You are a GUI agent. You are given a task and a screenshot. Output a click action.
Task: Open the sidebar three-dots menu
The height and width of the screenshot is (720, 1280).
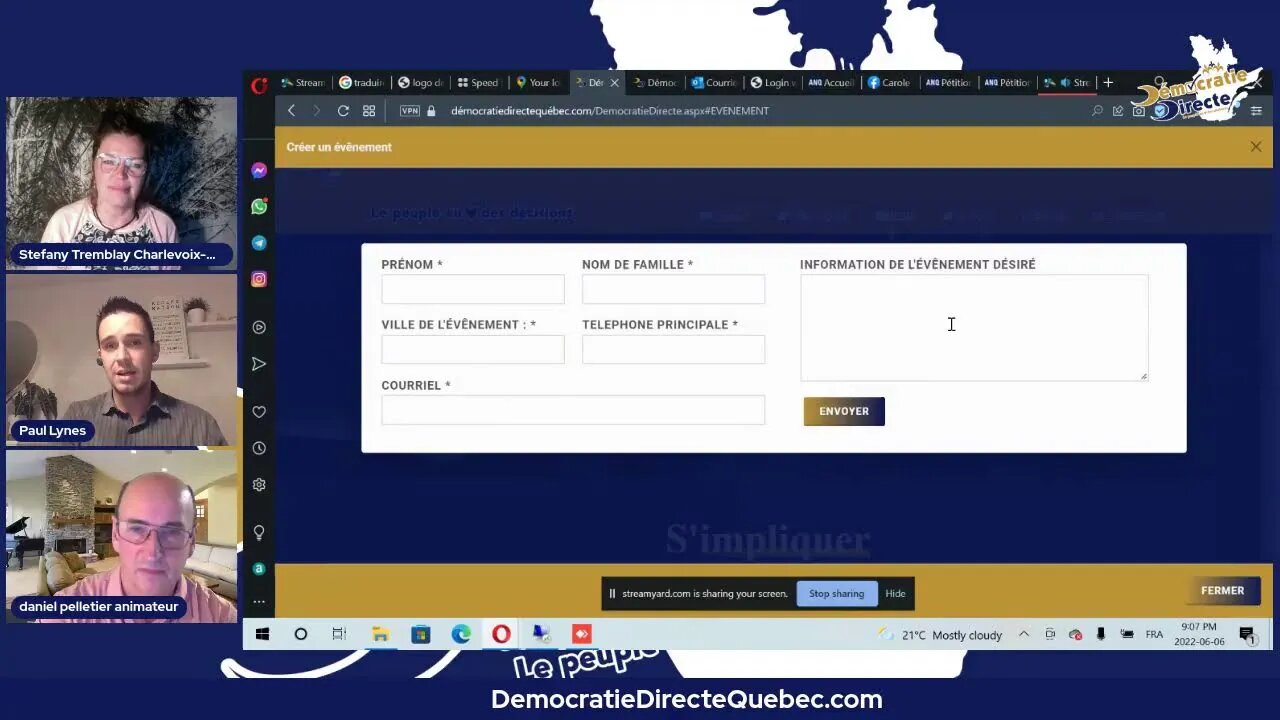(259, 602)
